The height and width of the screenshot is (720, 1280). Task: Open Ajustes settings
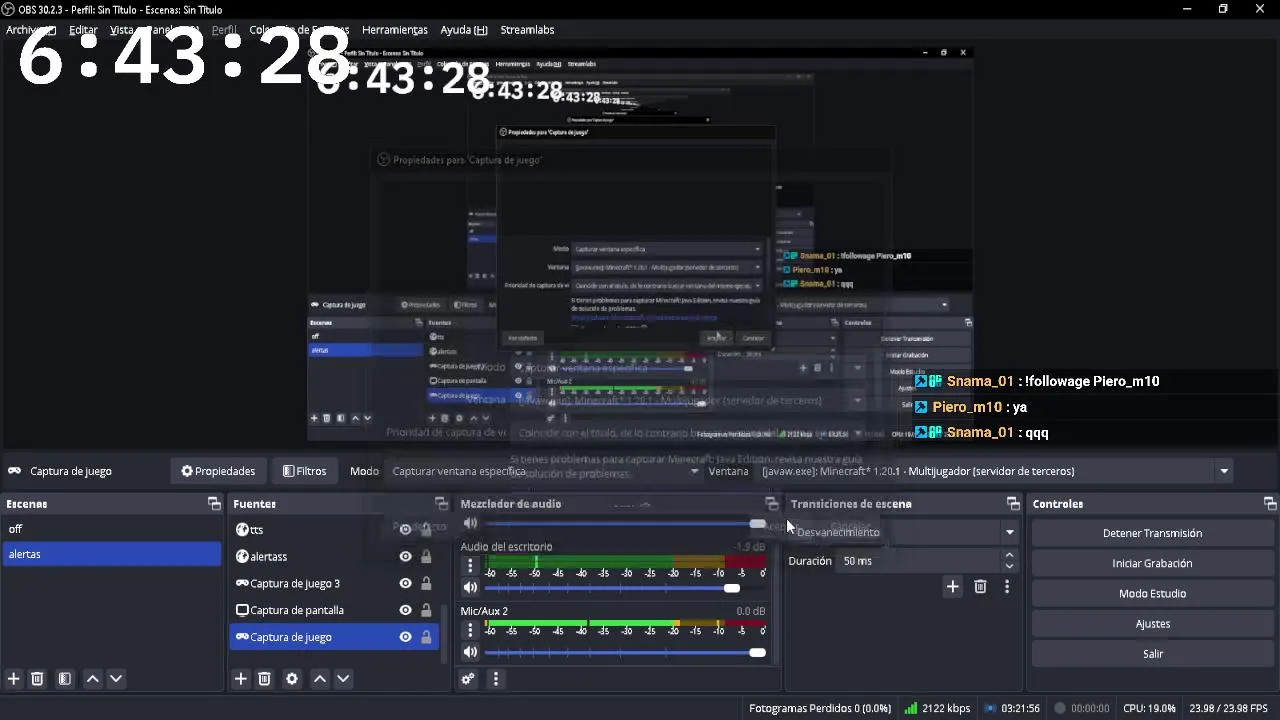1153,623
